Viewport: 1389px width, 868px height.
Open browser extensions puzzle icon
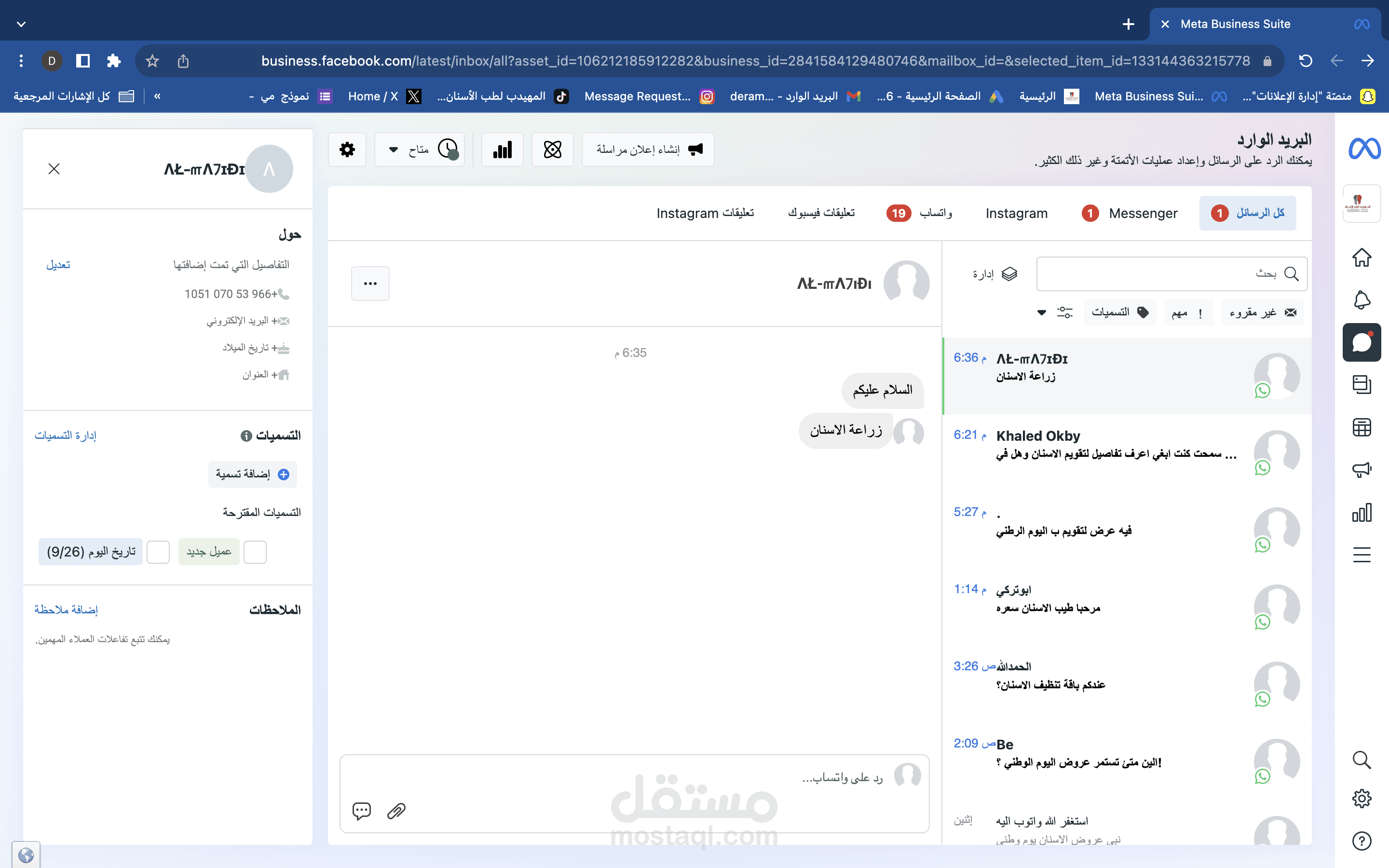pos(114,61)
